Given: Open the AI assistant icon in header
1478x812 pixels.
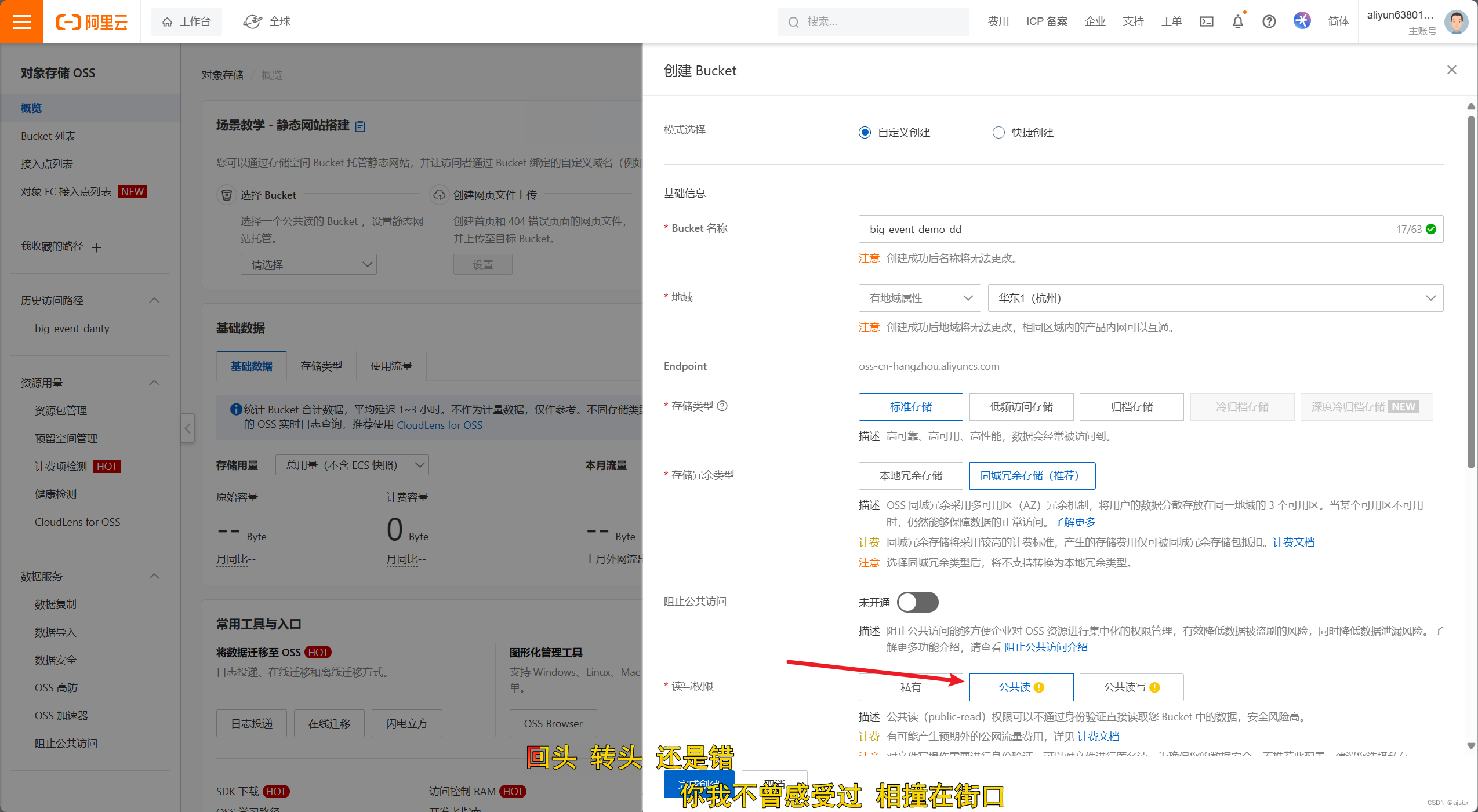Looking at the screenshot, I should pos(1302,21).
